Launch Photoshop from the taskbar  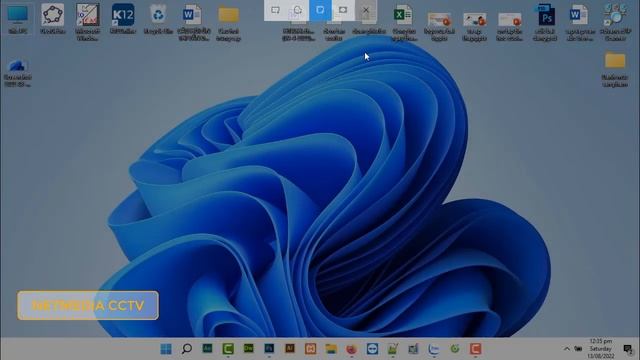[269, 349]
